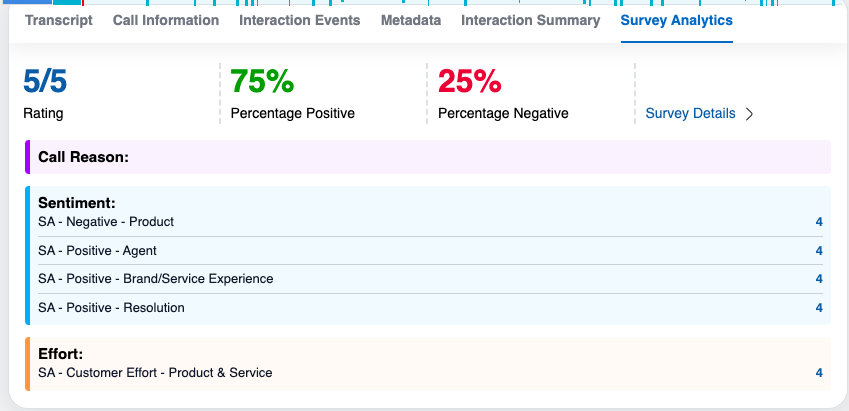Image resolution: width=849 pixels, height=411 pixels.
Task: Click the Survey Analytics tab
Action: tap(677, 20)
